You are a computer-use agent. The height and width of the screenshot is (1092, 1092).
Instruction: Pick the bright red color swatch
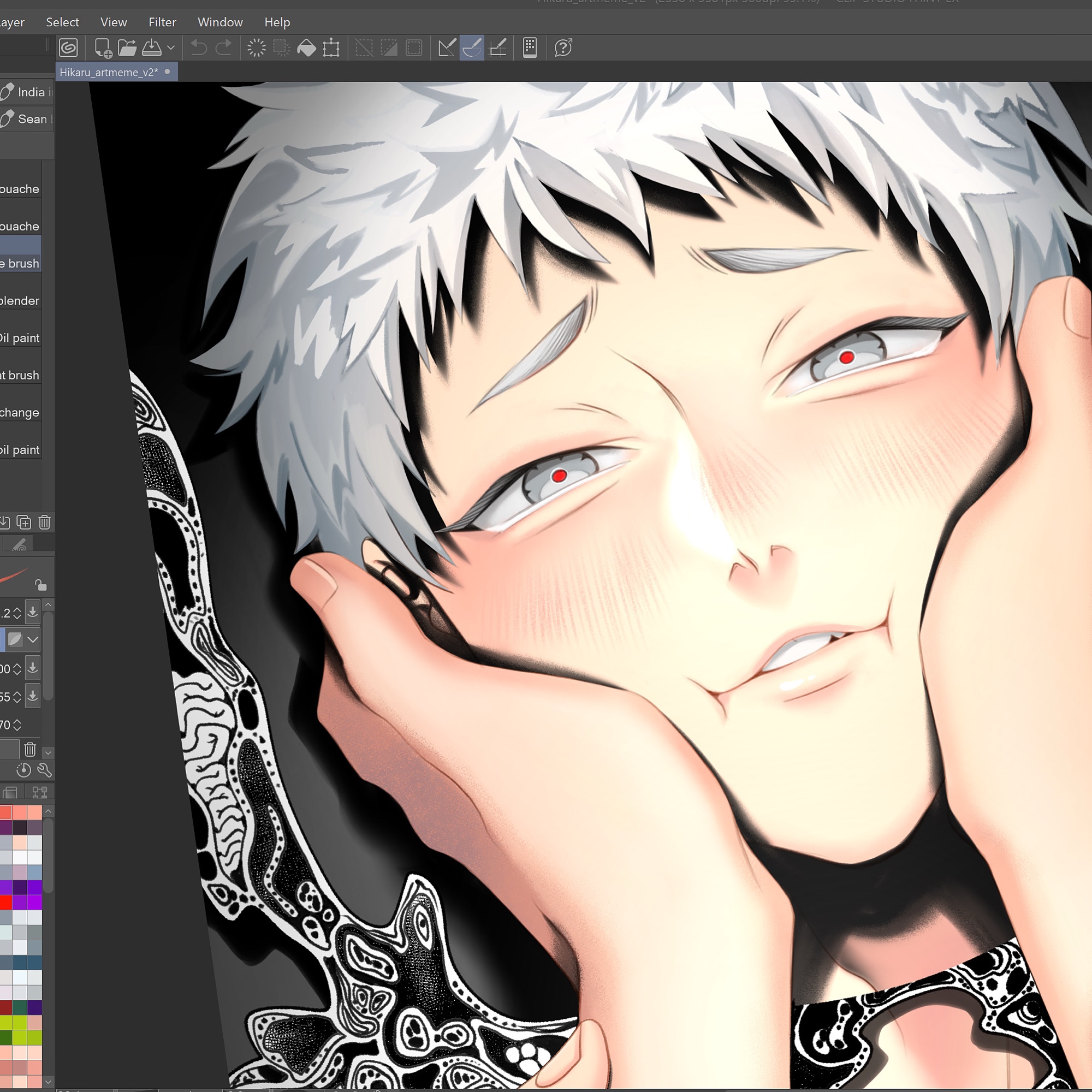point(5,903)
